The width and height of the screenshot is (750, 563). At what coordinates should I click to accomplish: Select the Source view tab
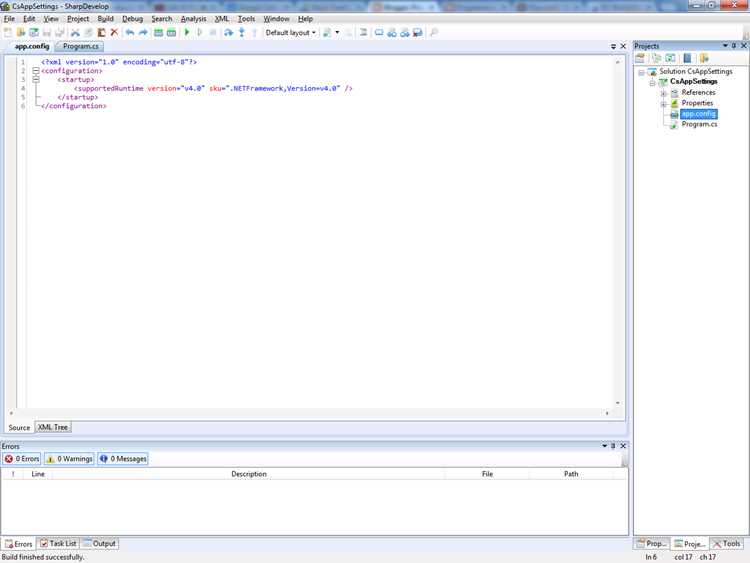(19, 427)
